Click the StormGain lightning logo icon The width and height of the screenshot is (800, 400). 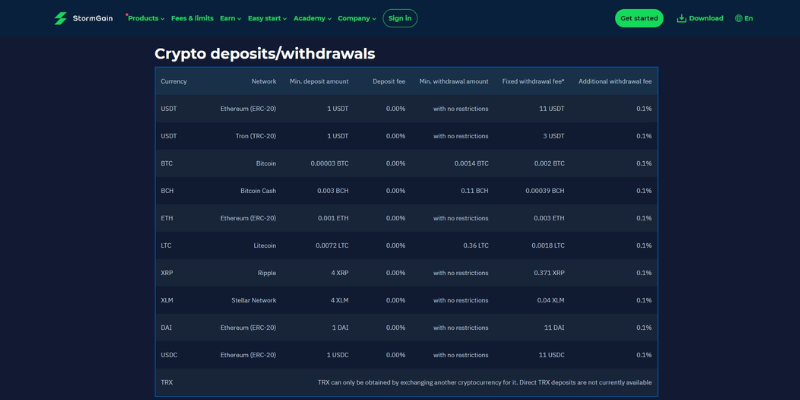[60, 18]
